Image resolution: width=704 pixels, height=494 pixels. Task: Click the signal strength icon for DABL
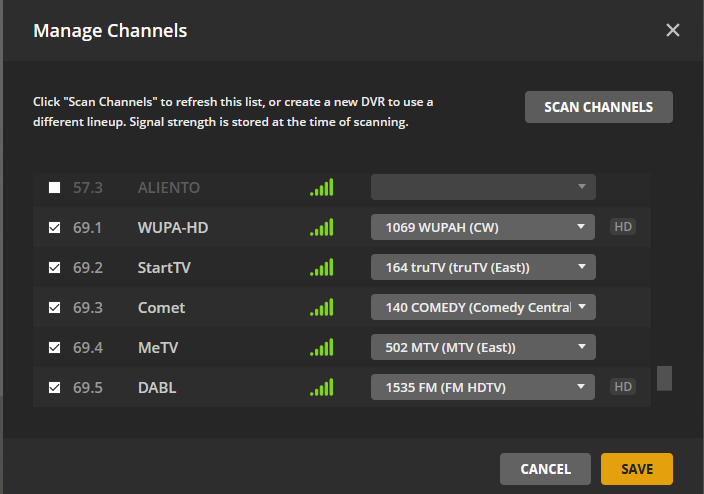click(321, 387)
